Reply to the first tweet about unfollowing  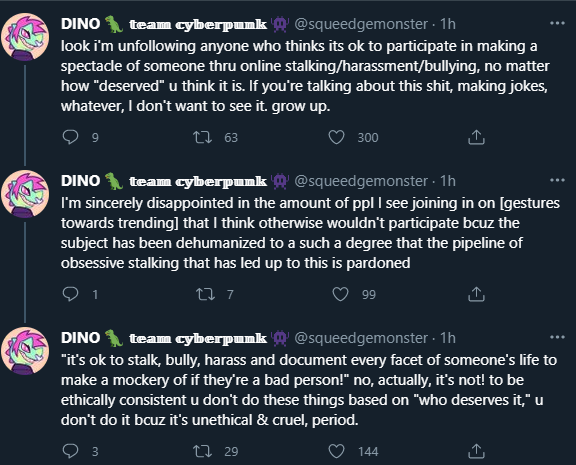click(70, 137)
